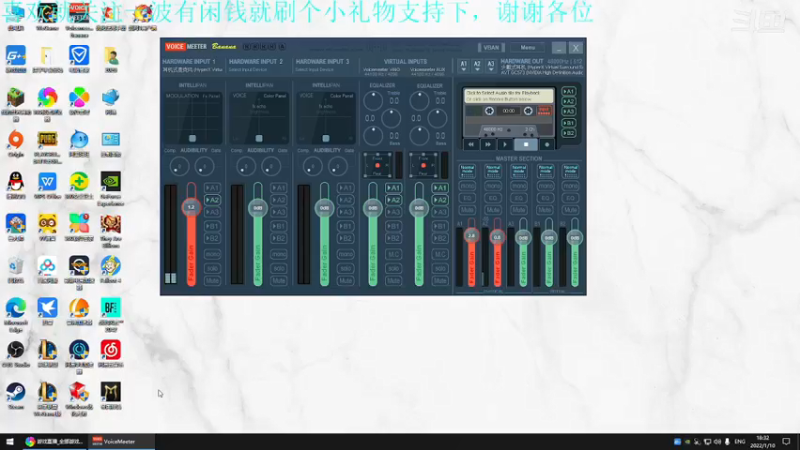This screenshot has height=450, width=800.
Task: Click Voicemeeter VAIO Treble EQ knob
Action: point(373,101)
